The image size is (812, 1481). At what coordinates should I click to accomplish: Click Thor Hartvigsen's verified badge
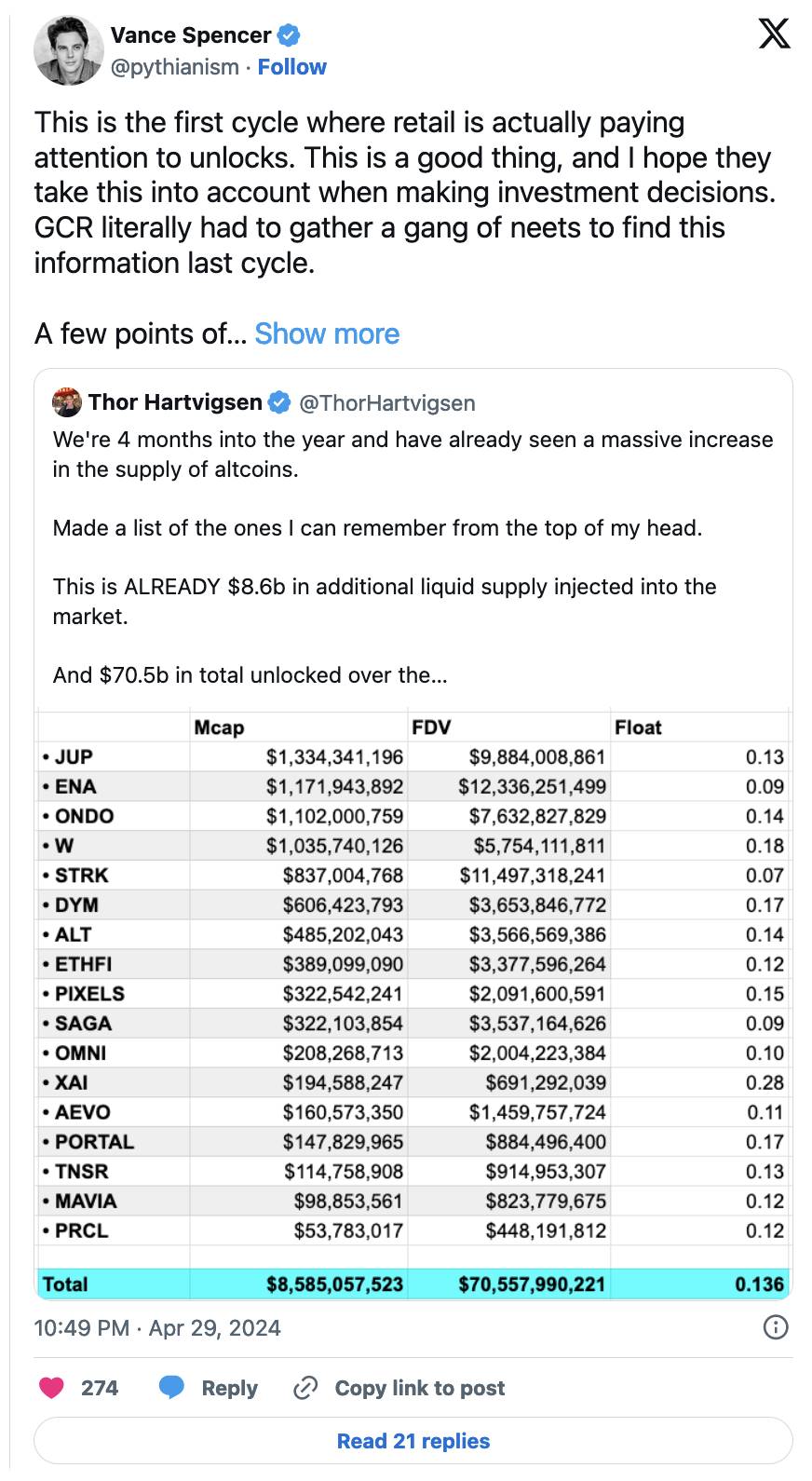click(x=278, y=402)
